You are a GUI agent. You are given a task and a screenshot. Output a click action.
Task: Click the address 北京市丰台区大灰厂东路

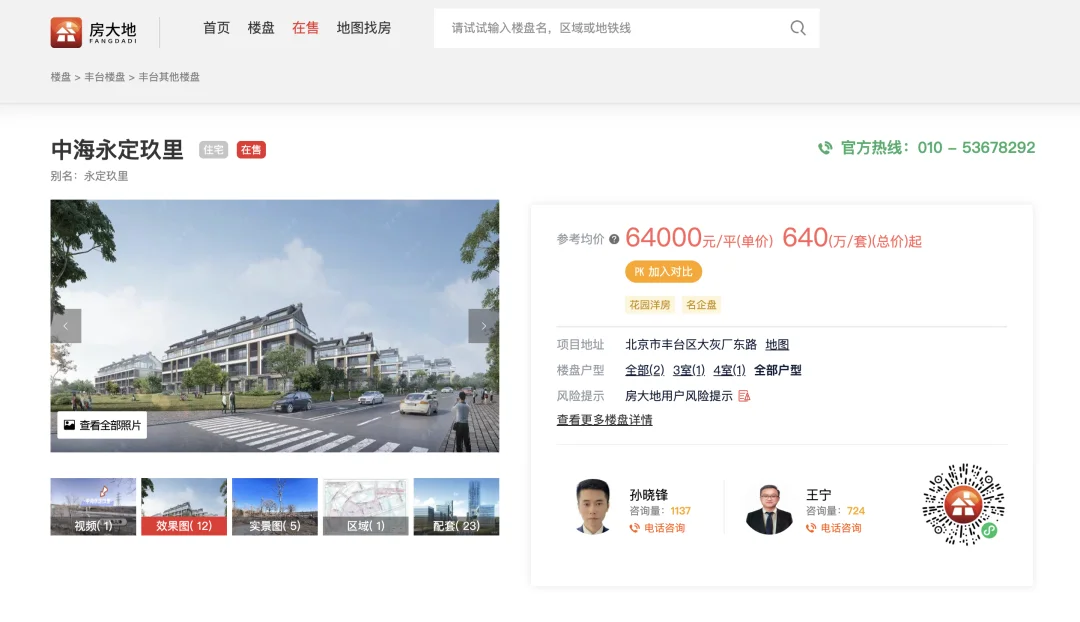pyautogui.click(x=691, y=344)
